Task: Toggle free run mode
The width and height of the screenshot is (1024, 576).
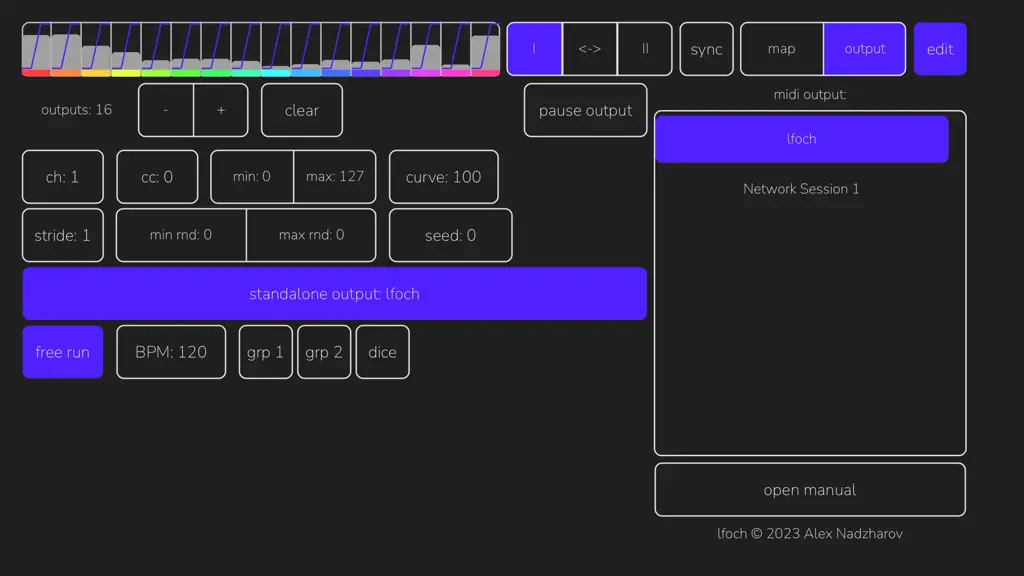Action: point(63,352)
